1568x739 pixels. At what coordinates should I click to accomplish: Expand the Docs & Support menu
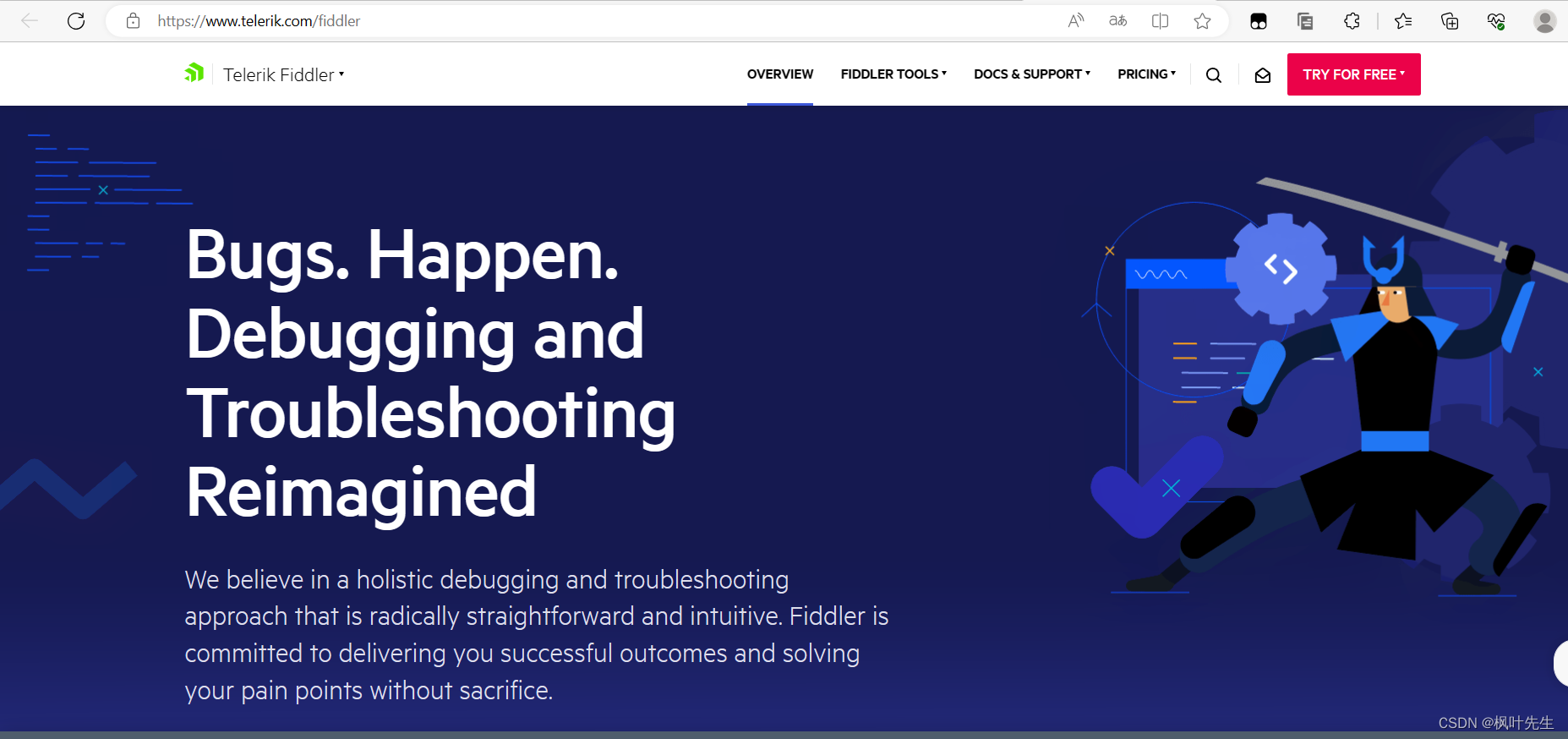coord(1032,74)
